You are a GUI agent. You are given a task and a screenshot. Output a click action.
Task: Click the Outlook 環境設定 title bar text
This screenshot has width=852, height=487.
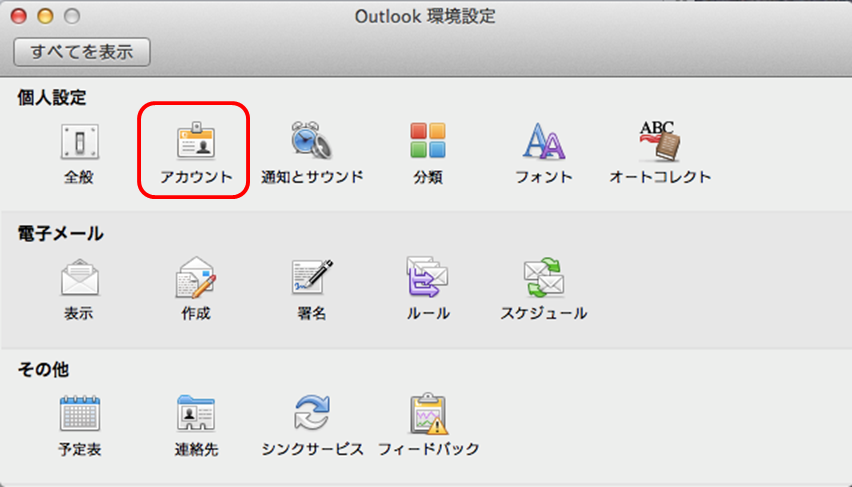(425, 17)
